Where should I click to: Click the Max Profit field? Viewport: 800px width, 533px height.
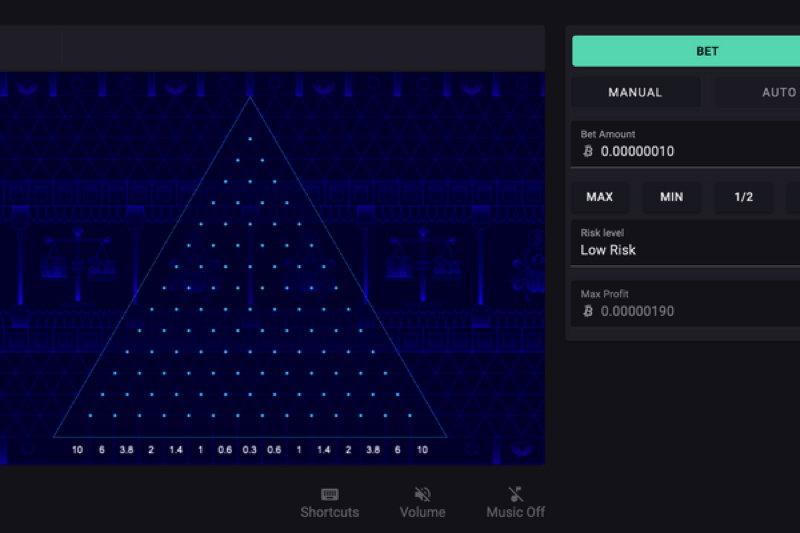point(685,303)
